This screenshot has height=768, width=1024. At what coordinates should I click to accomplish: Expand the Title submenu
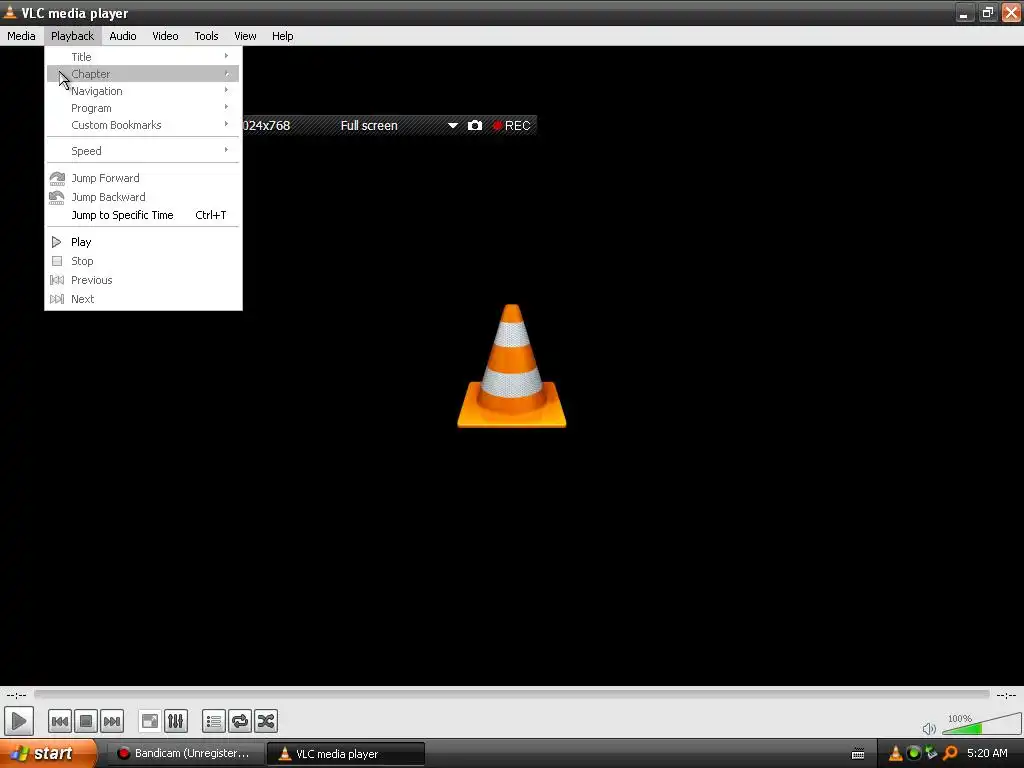pos(143,57)
